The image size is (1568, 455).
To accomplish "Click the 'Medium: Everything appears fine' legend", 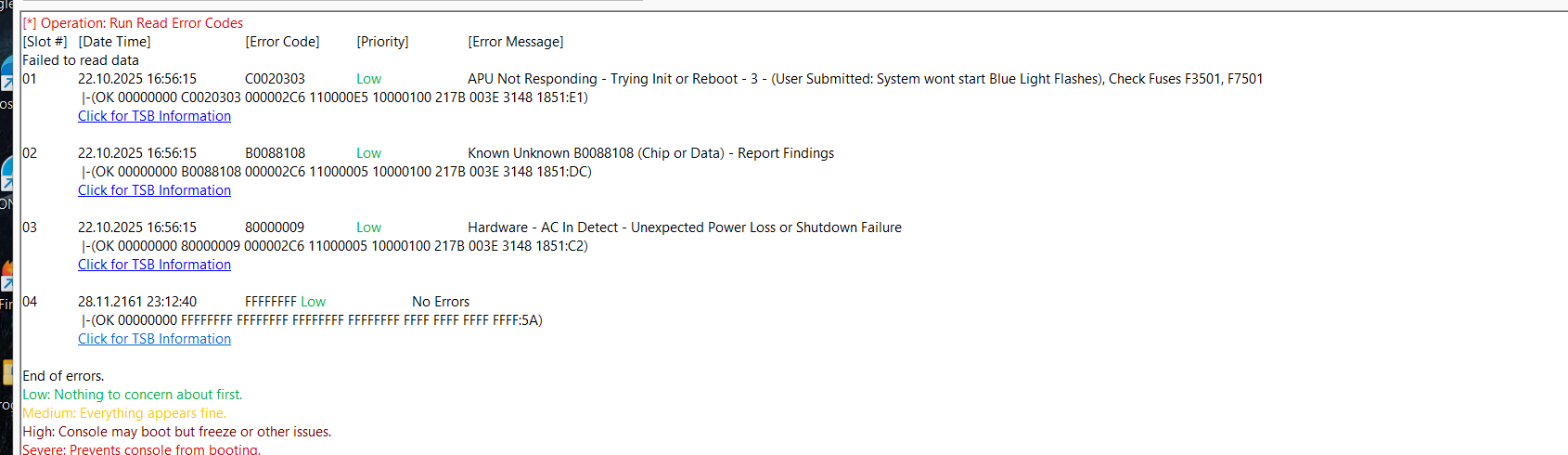I will pos(124,413).
